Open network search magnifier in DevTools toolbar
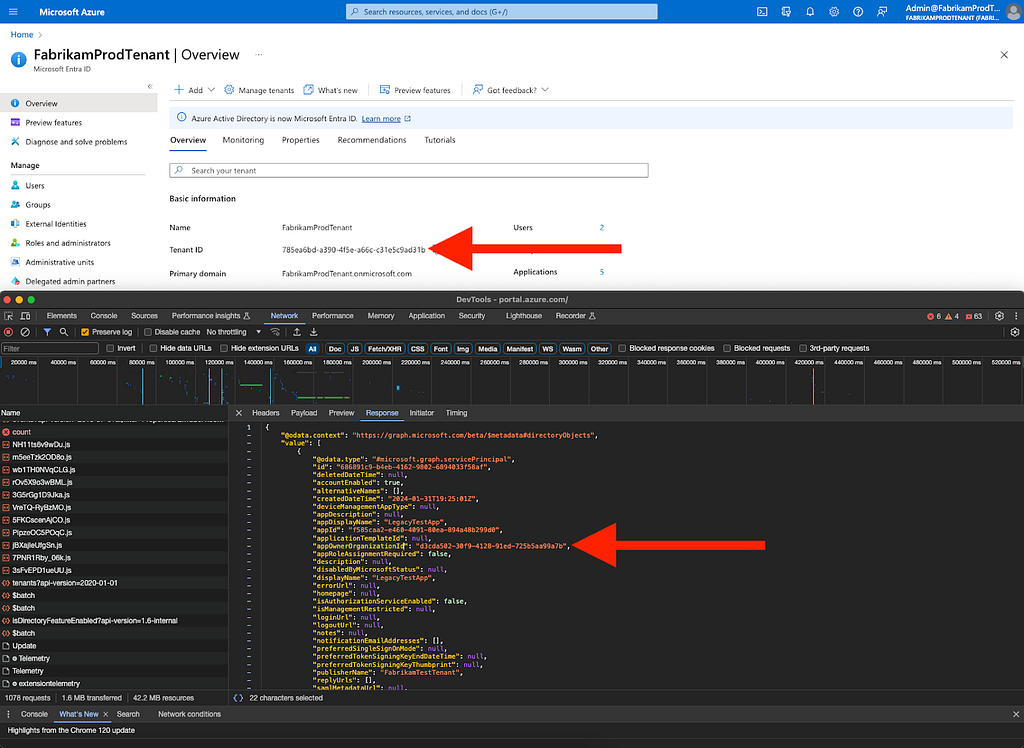 tap(63, 333)
